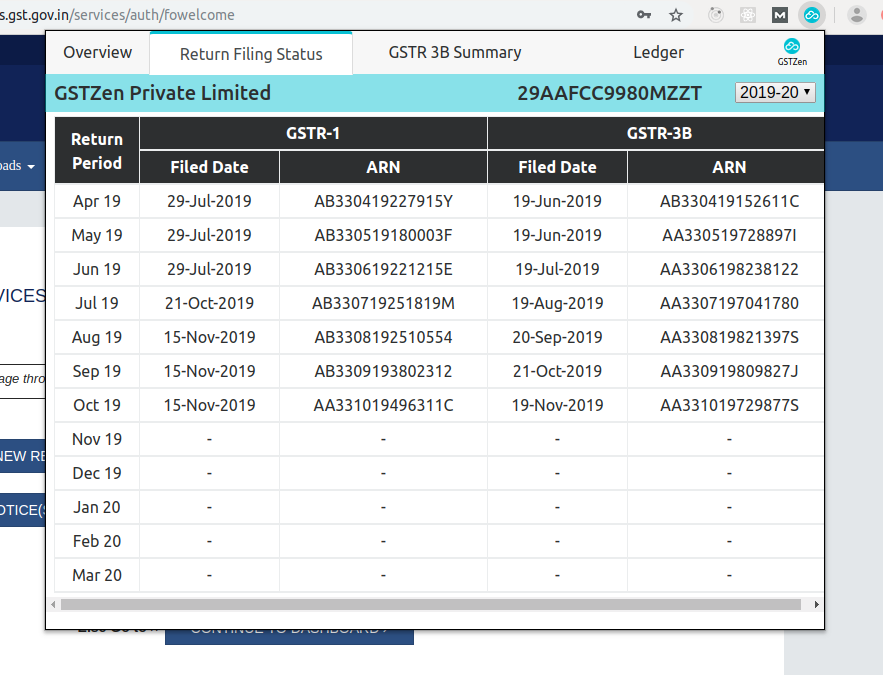Select the Sep 19 return period cell
Viewport: 883px width, 675px height.
click(x=97, y=371)
